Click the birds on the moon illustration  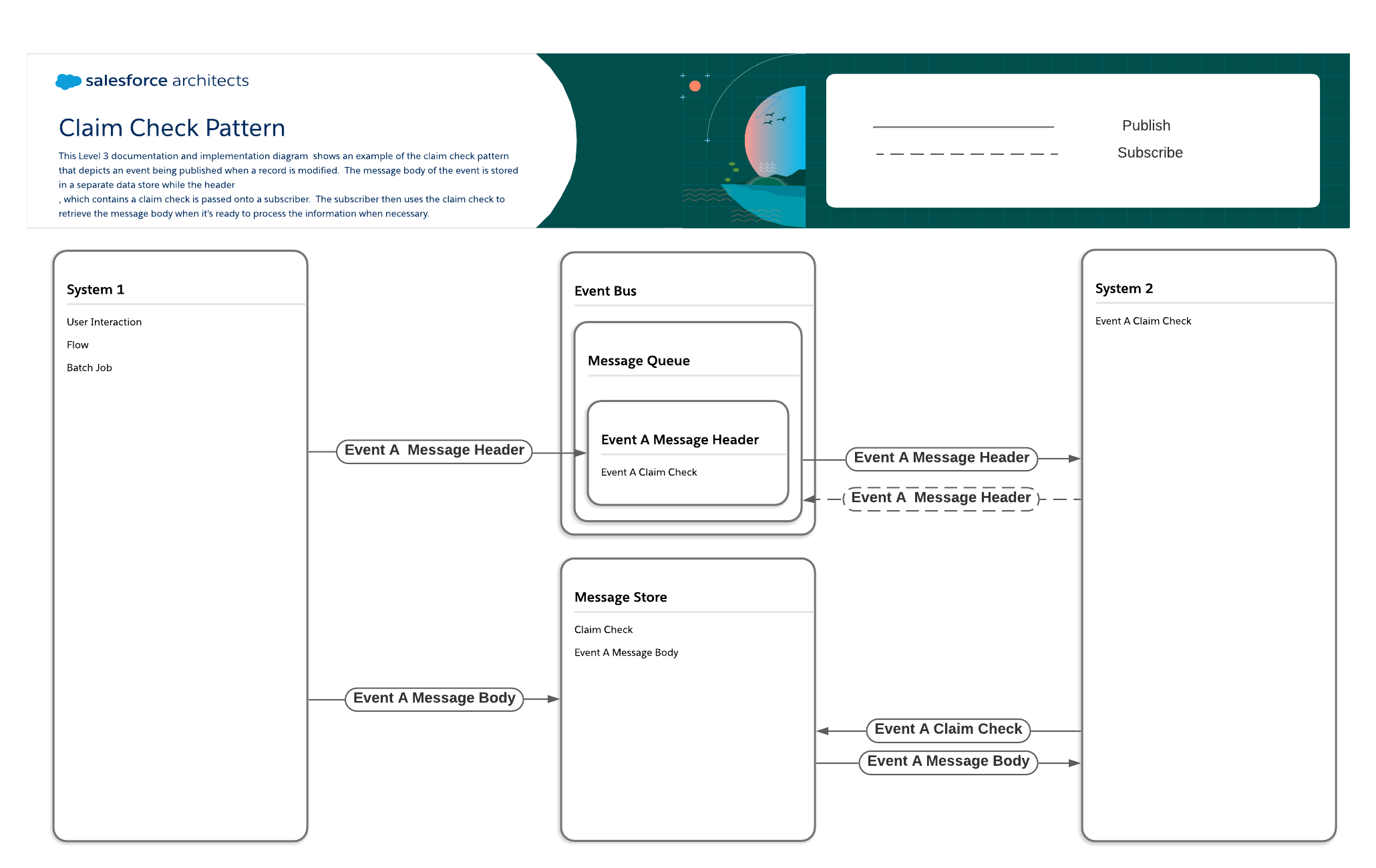click(x=774, y=119)
